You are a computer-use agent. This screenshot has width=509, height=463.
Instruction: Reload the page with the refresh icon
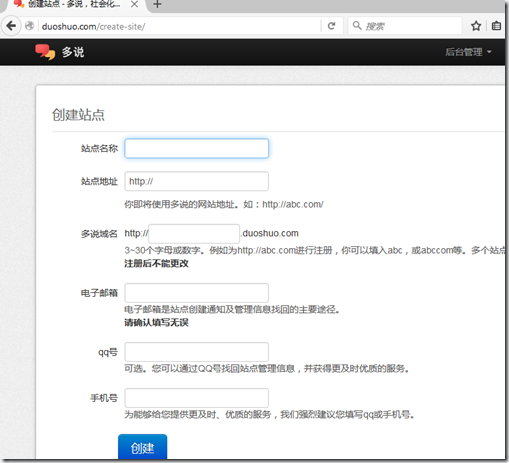click(331, 26)
